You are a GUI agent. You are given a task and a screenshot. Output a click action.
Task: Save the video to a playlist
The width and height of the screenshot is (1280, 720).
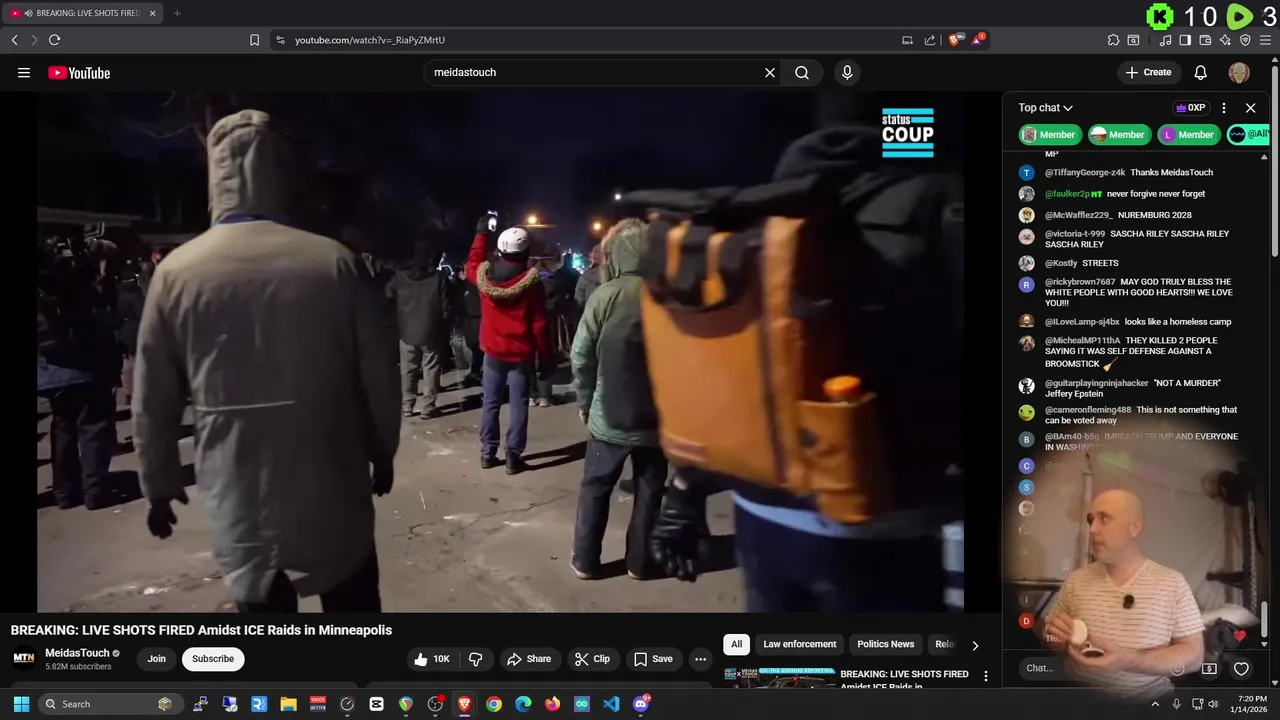[x=653, y=659]
